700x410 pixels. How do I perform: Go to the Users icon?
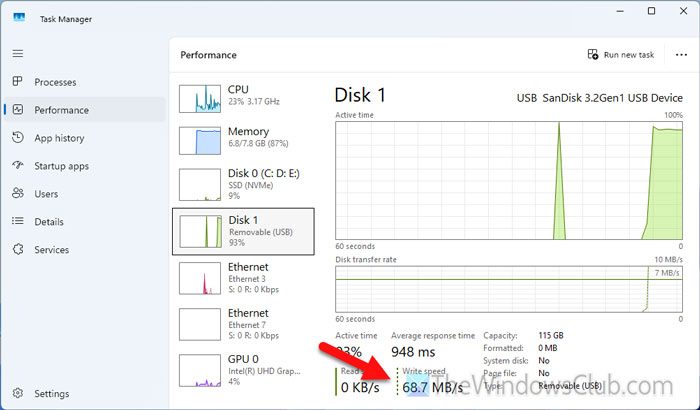click(17, 194)
